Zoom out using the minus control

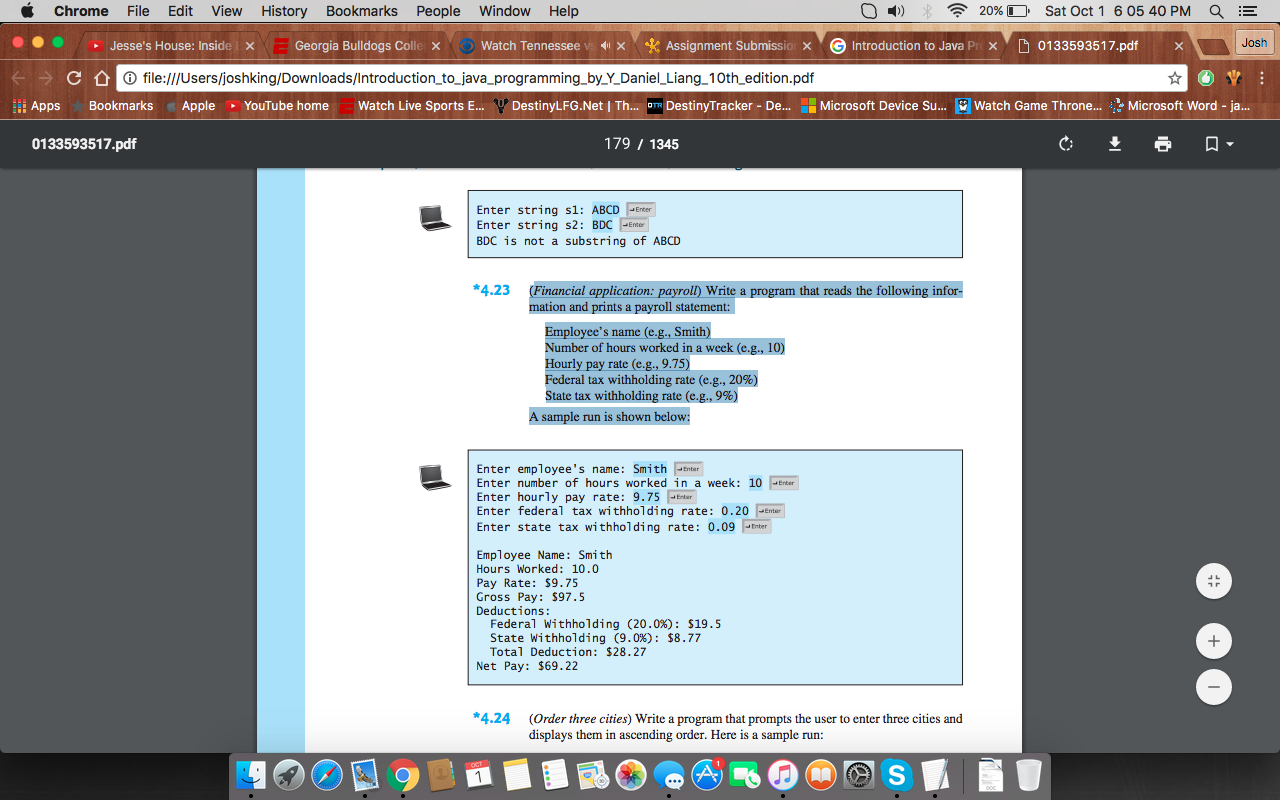(x=1213, y=687)
